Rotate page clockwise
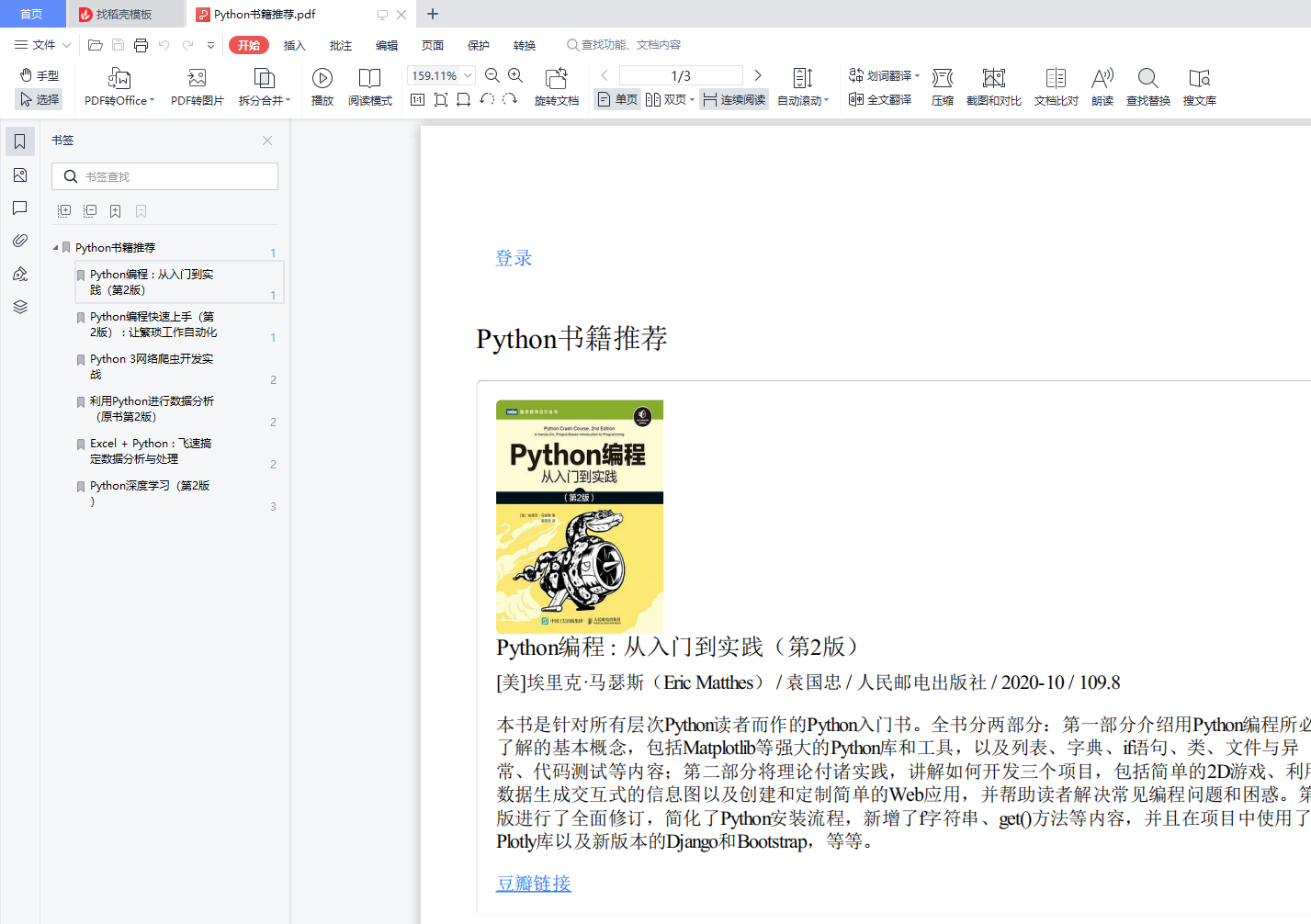This screenshot has height=924, width=1311. [x=510, y=99]
